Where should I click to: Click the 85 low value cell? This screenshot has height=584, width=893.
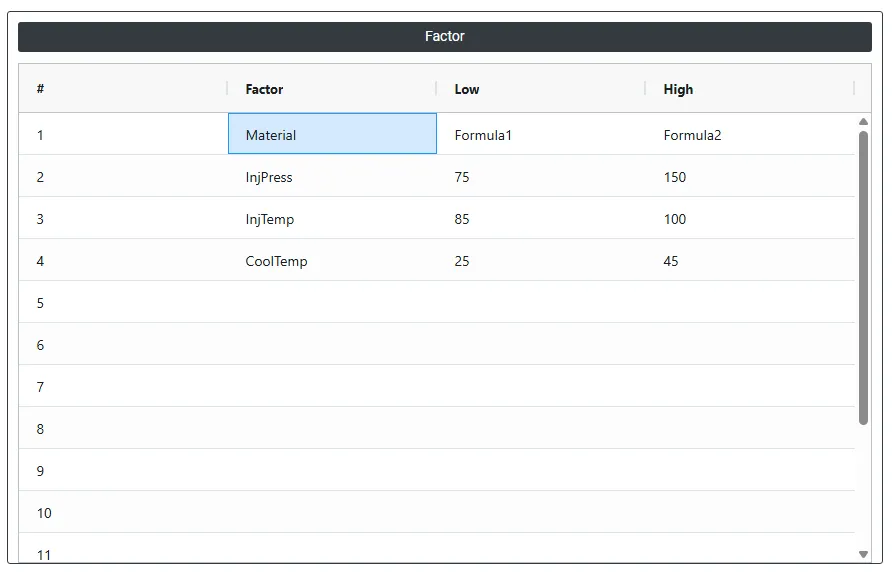point(541,218)
